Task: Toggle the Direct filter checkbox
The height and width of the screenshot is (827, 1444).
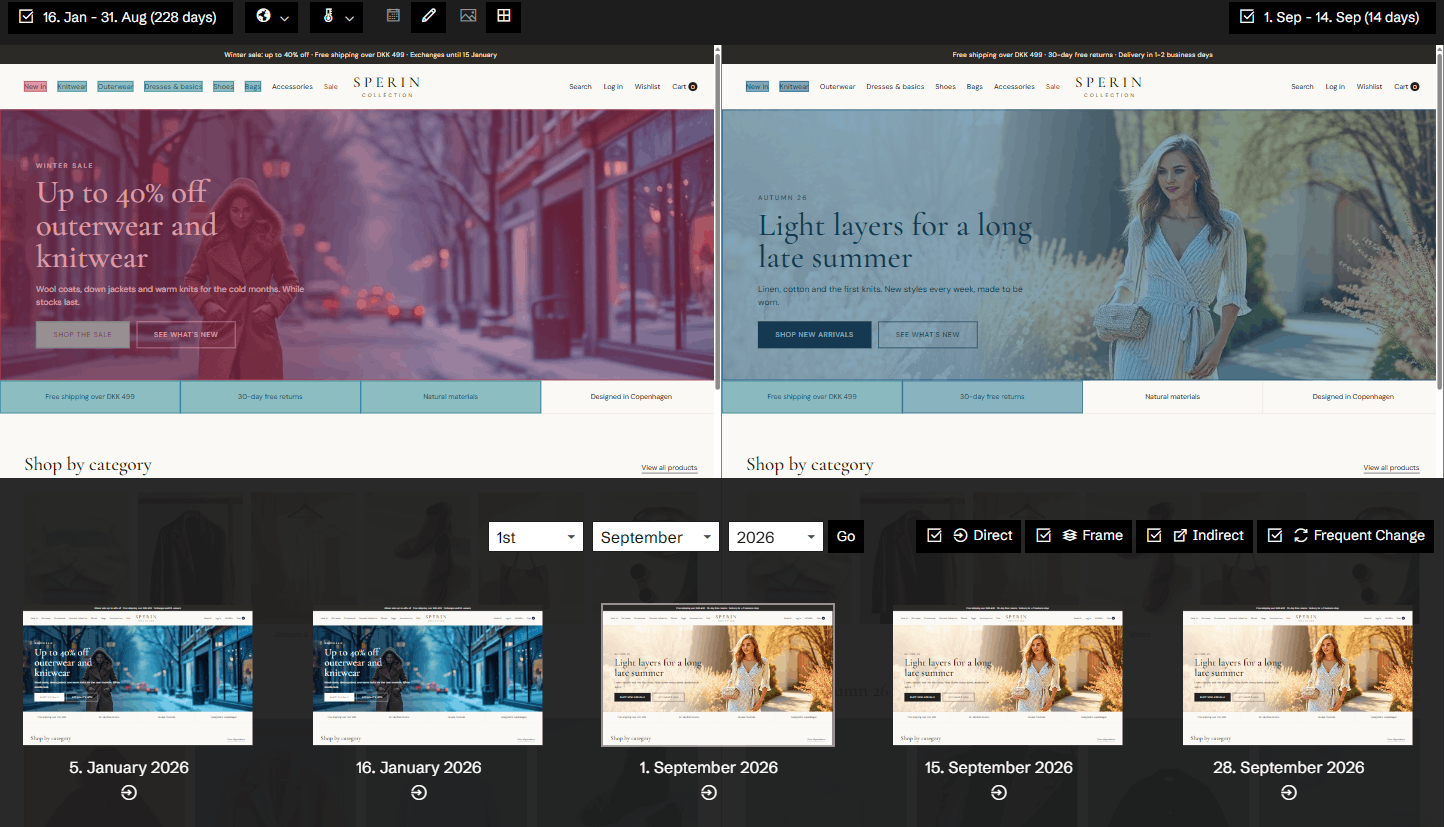Action: (934, 536)
